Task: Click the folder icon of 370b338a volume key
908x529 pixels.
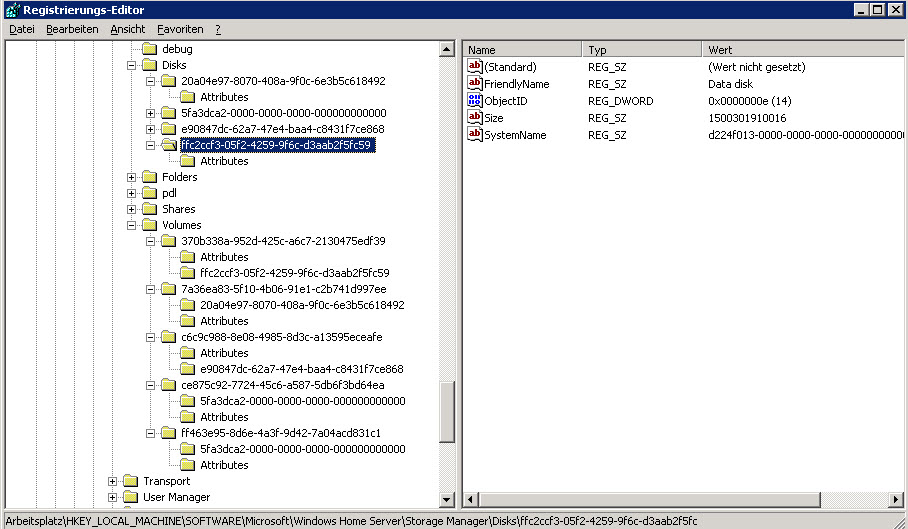Action: point(169,241)
